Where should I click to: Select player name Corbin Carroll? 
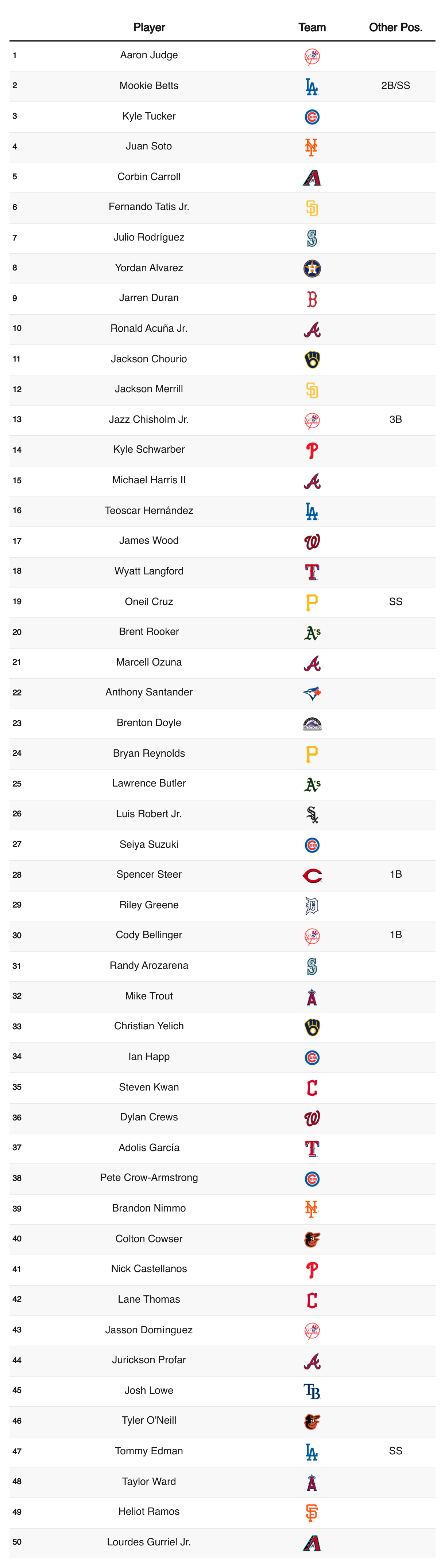[149, 176]
